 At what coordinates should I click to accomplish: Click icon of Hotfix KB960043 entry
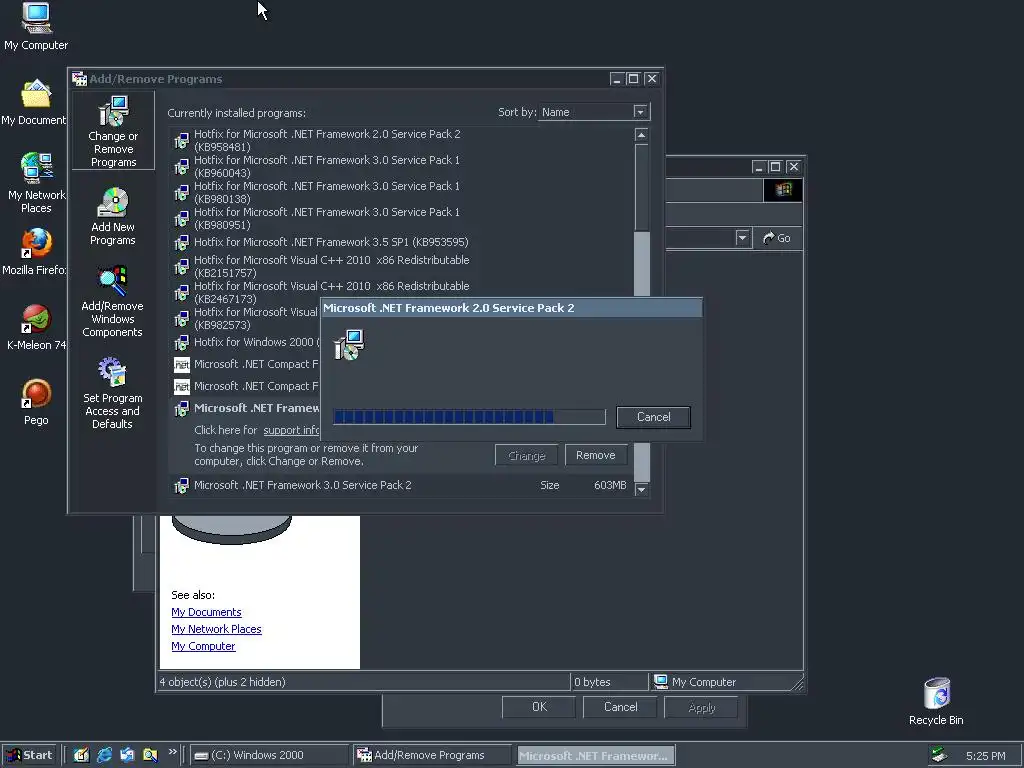182,167
